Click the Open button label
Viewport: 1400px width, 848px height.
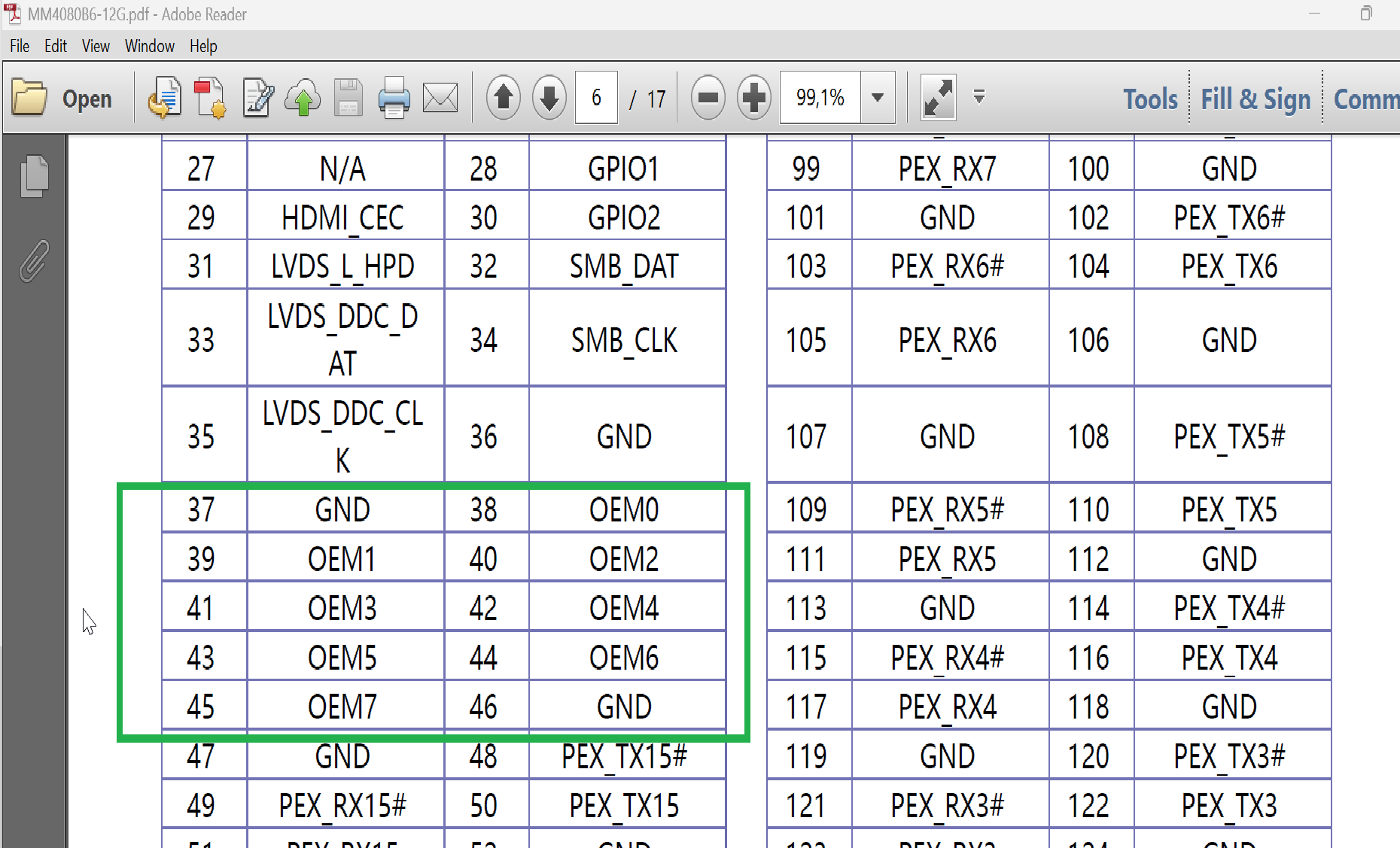[x=87, y=99]
